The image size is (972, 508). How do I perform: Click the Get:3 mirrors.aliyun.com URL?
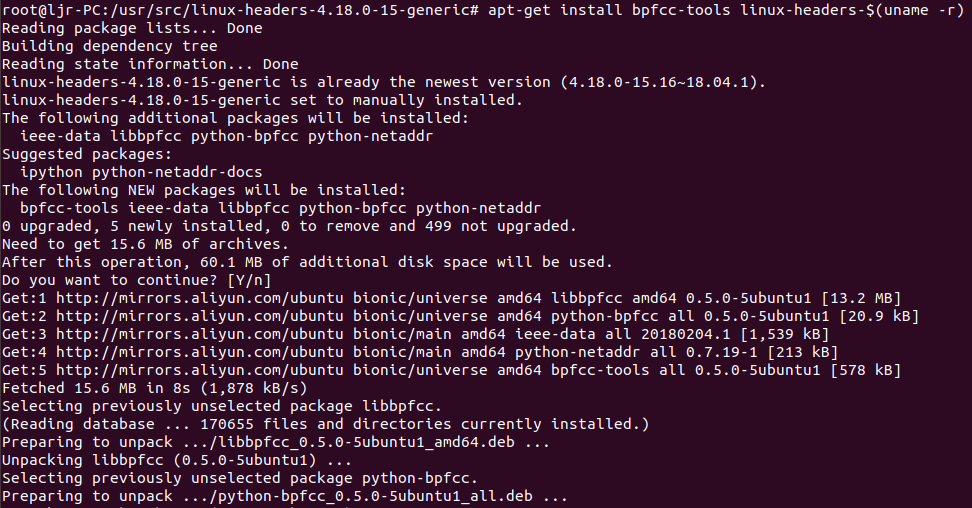(x=200, y=334)
